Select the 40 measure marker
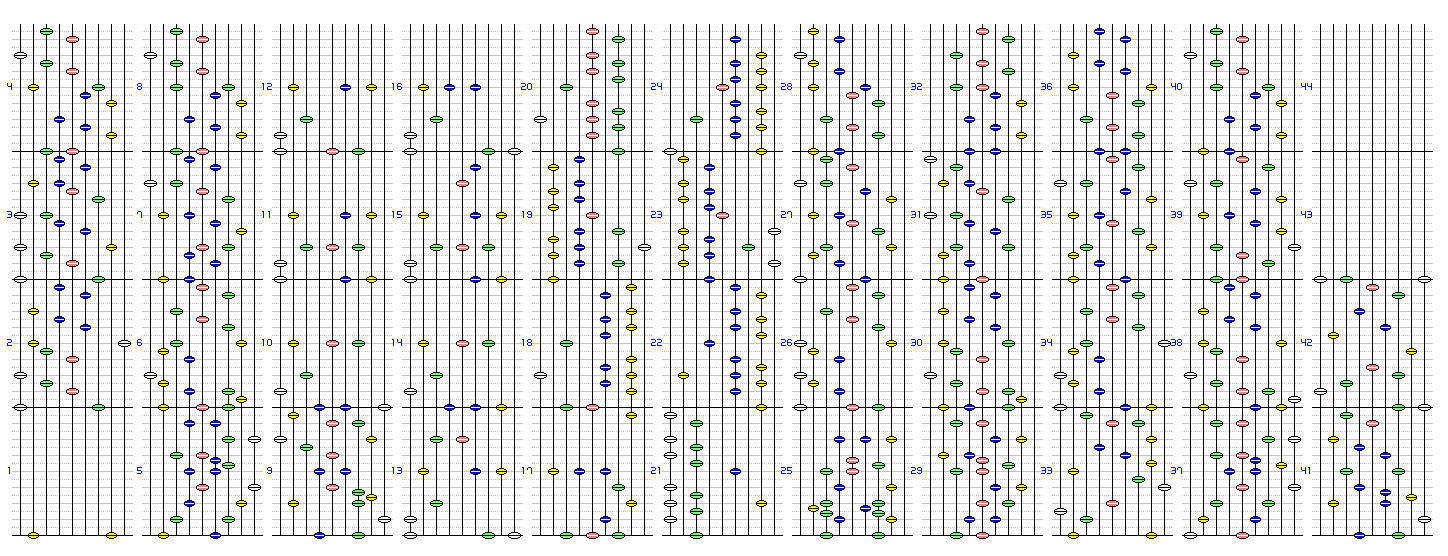The image size is (1448, 556). pyautogui.click(x=1176, y=87)
